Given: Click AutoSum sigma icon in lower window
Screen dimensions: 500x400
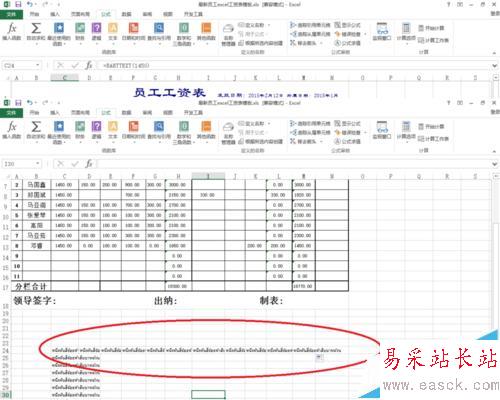Looking at the screenshot, I should pos(36,131).
